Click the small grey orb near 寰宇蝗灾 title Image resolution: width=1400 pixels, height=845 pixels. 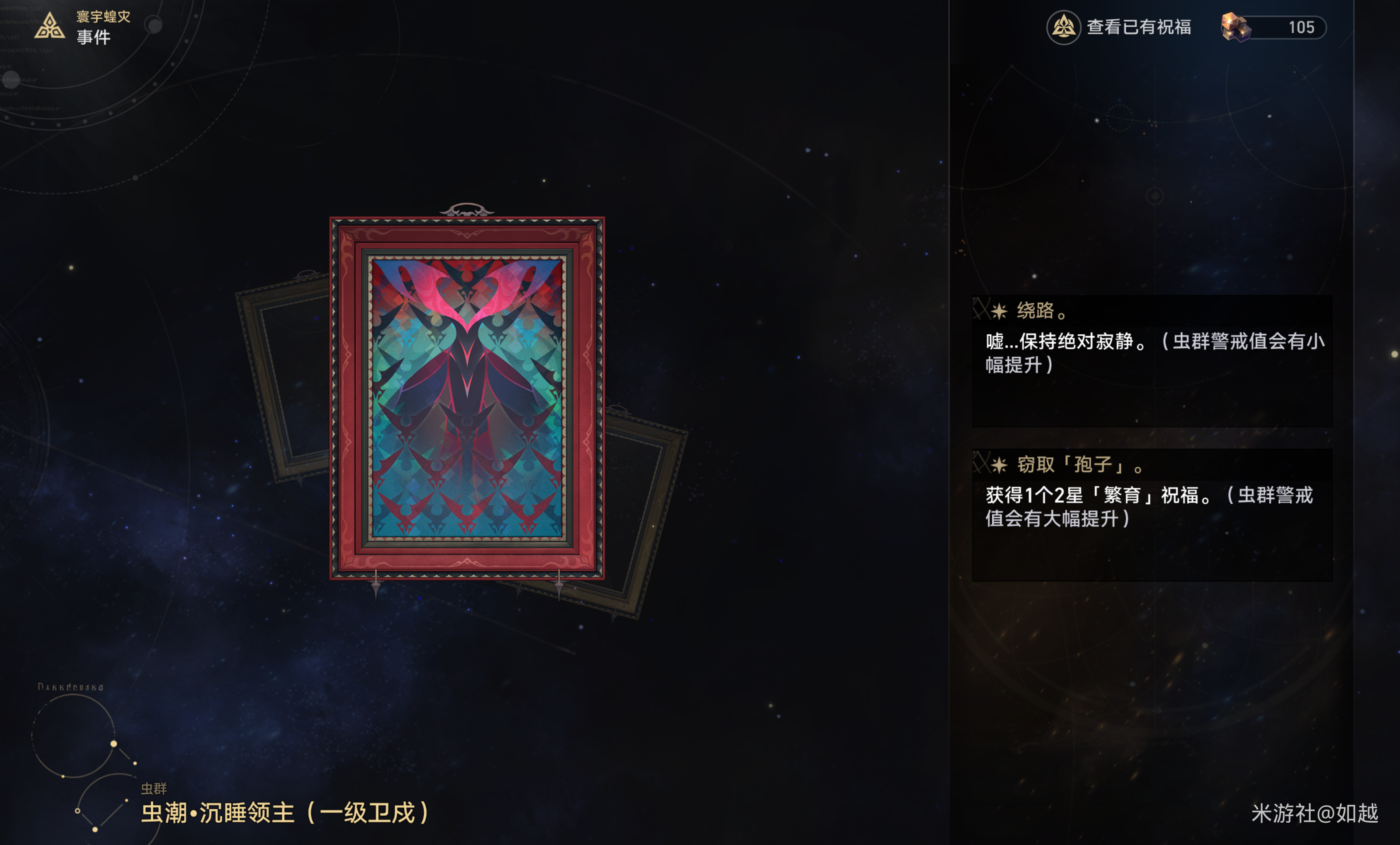click(x=154, y=25)
